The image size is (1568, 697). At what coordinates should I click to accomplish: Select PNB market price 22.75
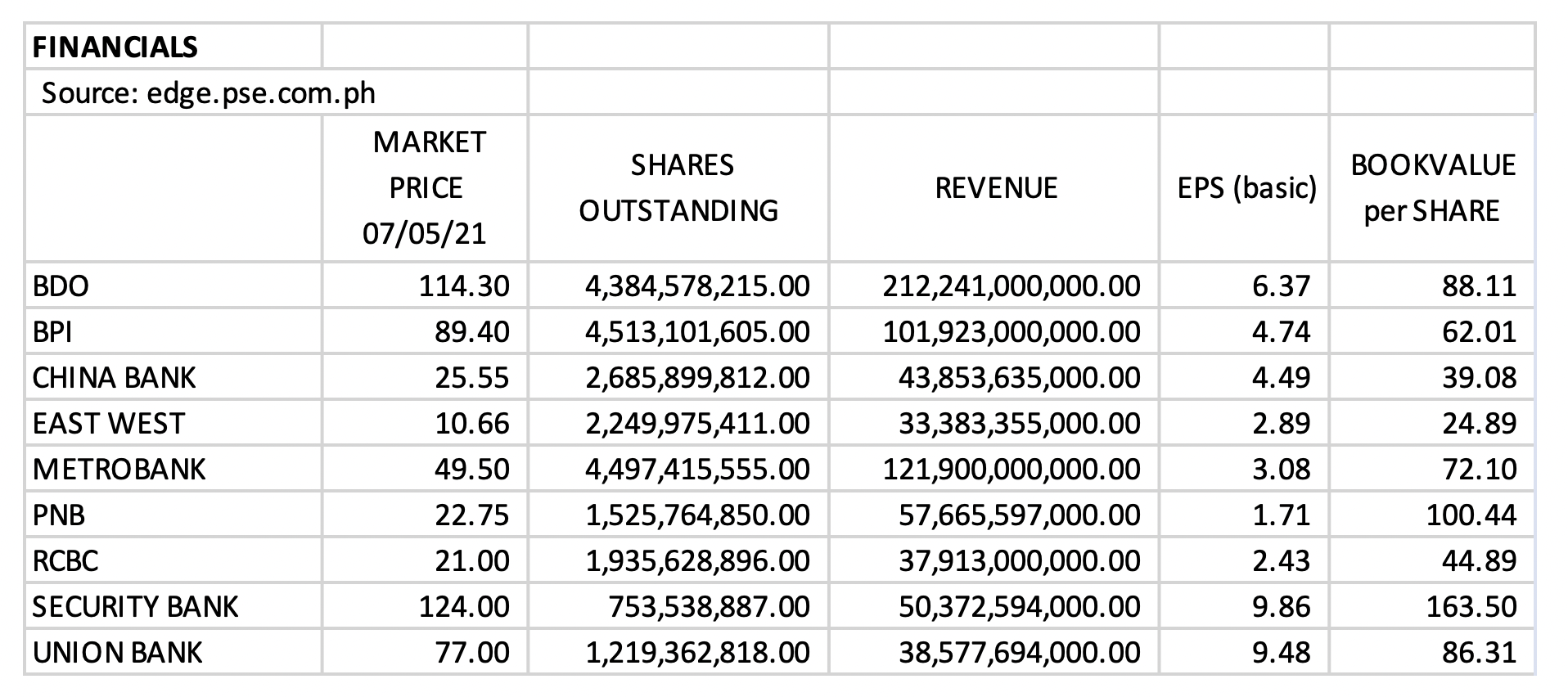[x=426, y=515]
